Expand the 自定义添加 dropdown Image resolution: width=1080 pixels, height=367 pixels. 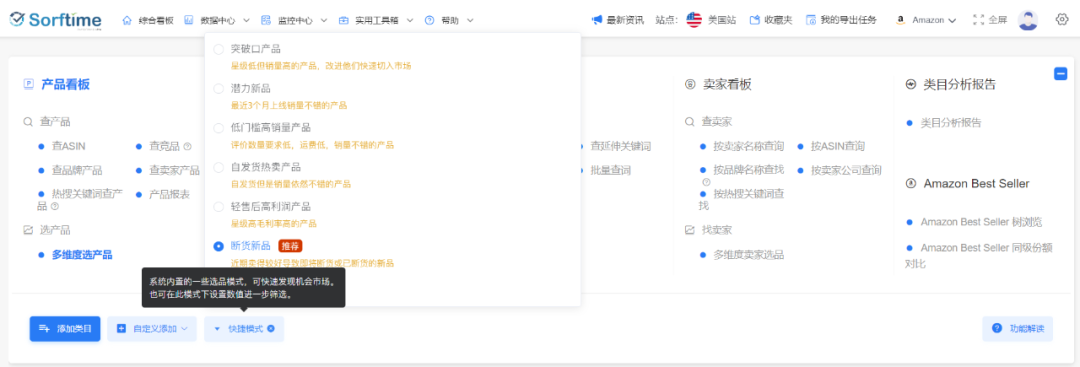click(152, 329)
